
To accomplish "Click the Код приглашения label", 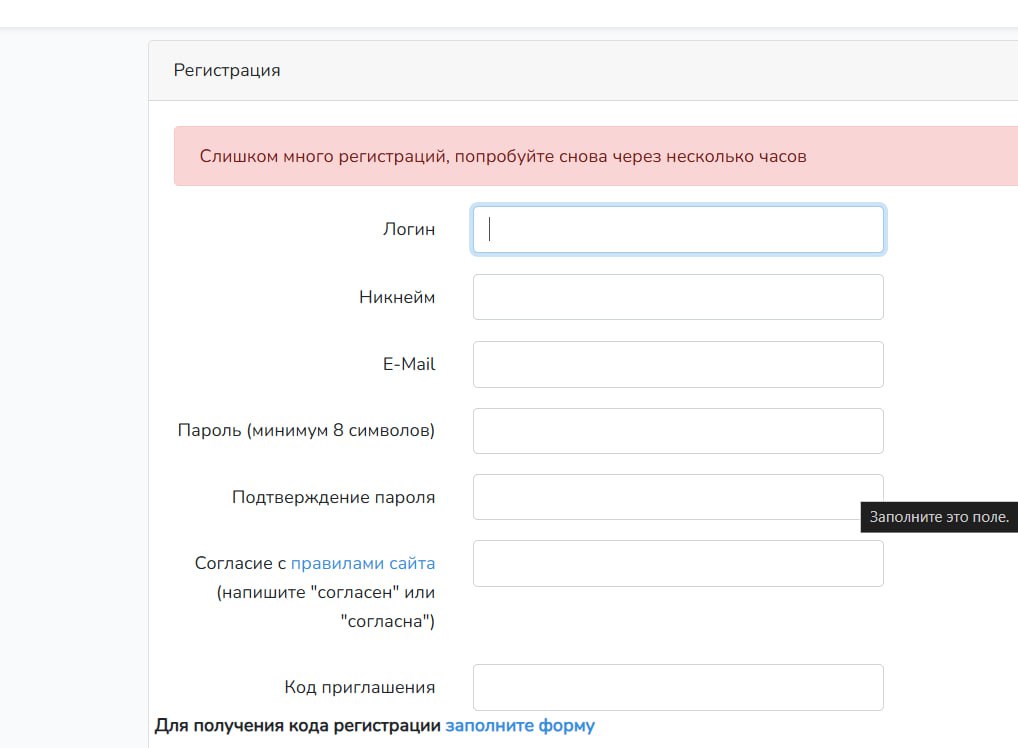I will [x=359, y=687].
